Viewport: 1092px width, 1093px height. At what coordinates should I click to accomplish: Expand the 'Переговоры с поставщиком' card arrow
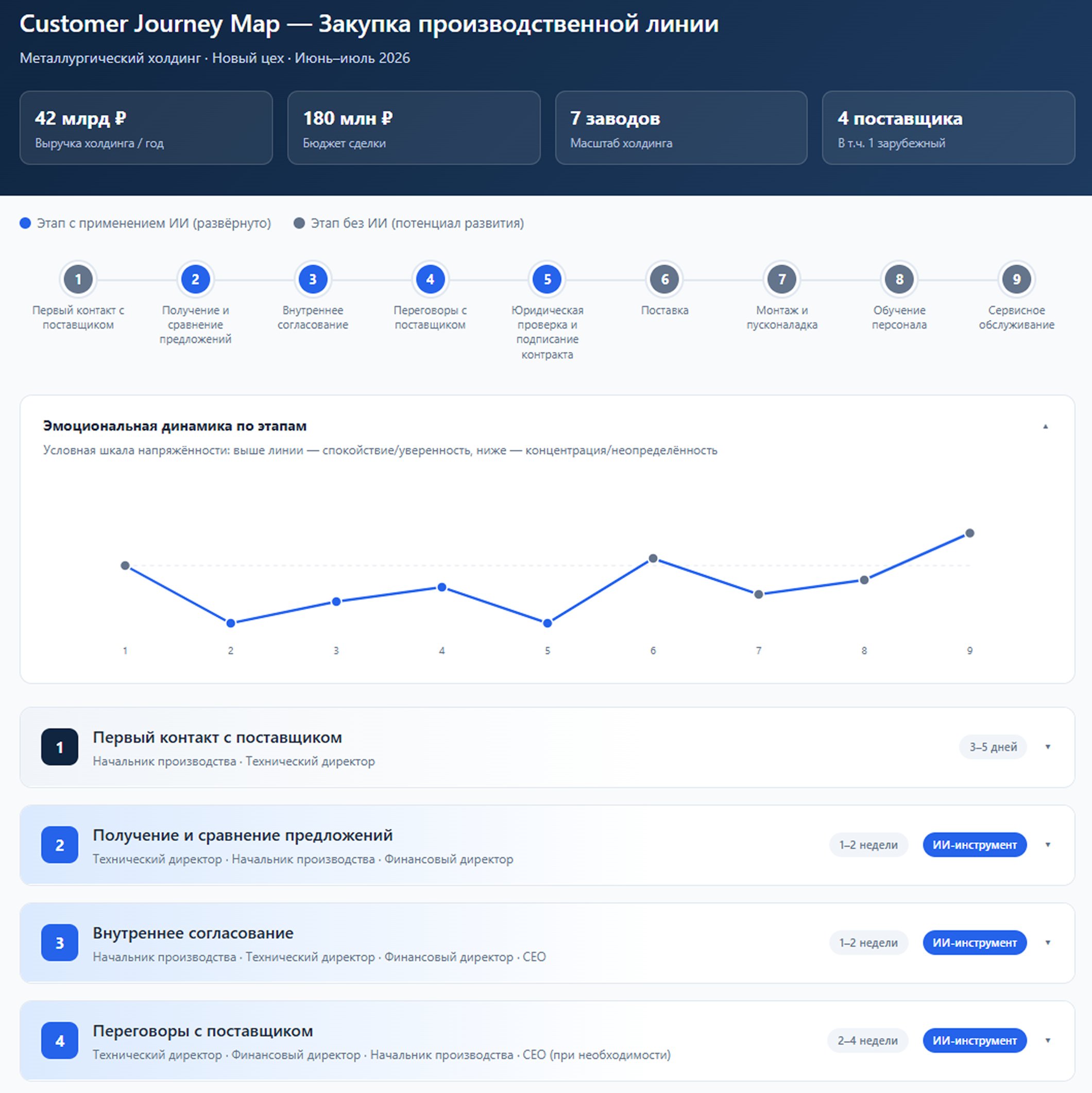tap(1048, 1040)
